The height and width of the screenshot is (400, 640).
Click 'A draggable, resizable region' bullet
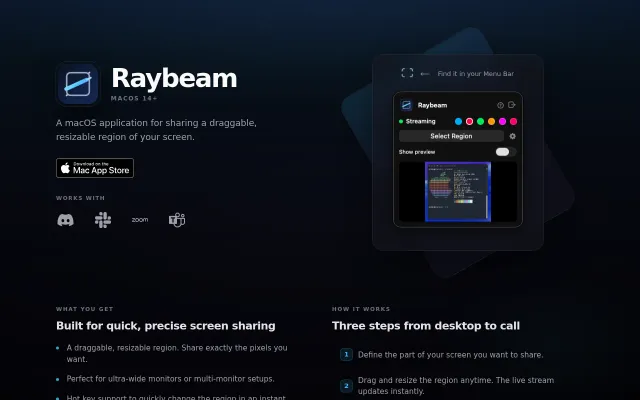[177, 353]
